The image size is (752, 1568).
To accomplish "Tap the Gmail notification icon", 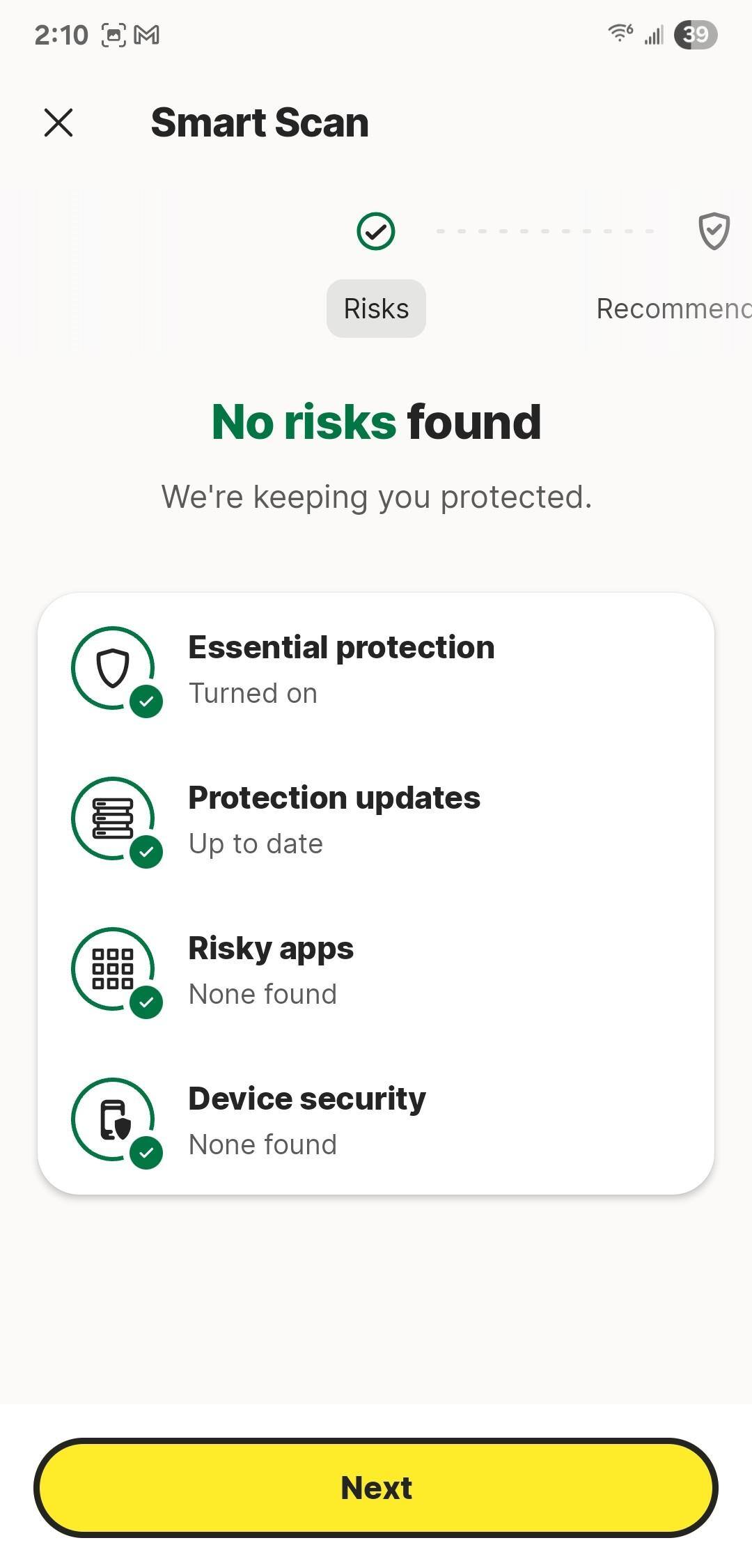I will click(147, 35).
